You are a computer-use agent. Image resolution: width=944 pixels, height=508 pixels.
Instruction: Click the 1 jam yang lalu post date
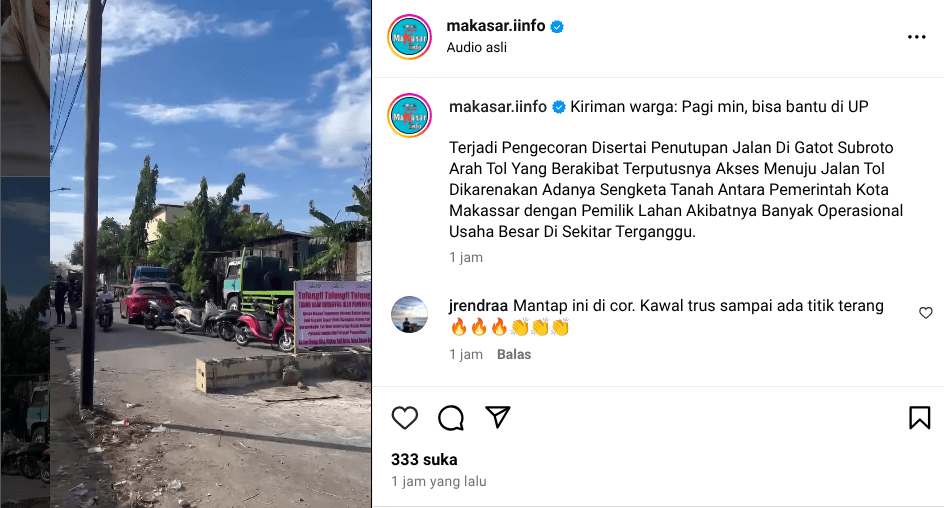pyautogui.click(x=438, y=482)
